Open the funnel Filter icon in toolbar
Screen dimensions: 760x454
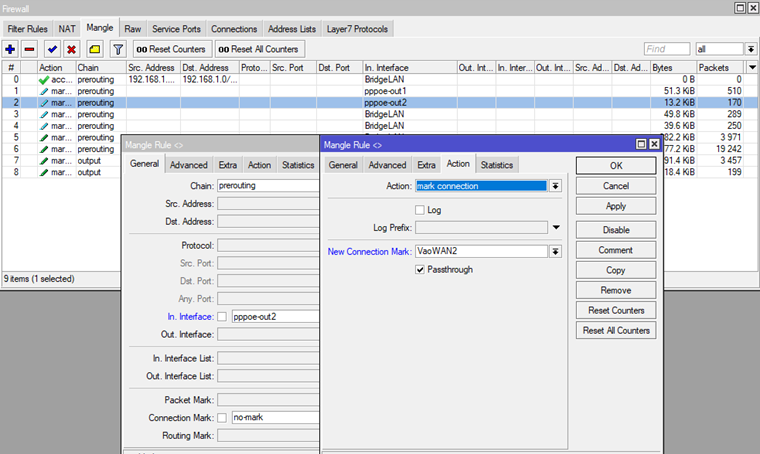tap(117, 49)
